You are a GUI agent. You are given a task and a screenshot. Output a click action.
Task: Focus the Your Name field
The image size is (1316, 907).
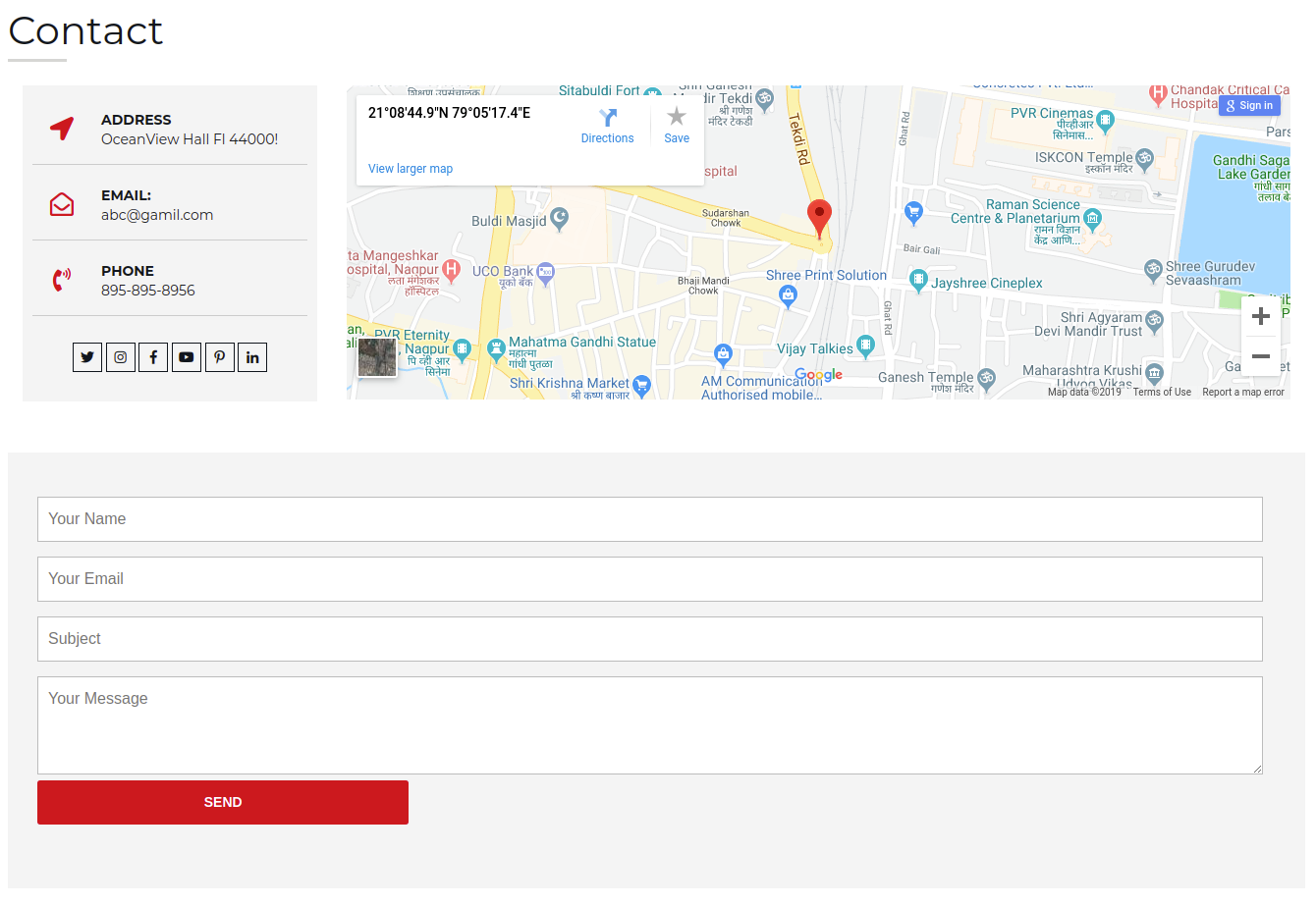coord(650,519)
